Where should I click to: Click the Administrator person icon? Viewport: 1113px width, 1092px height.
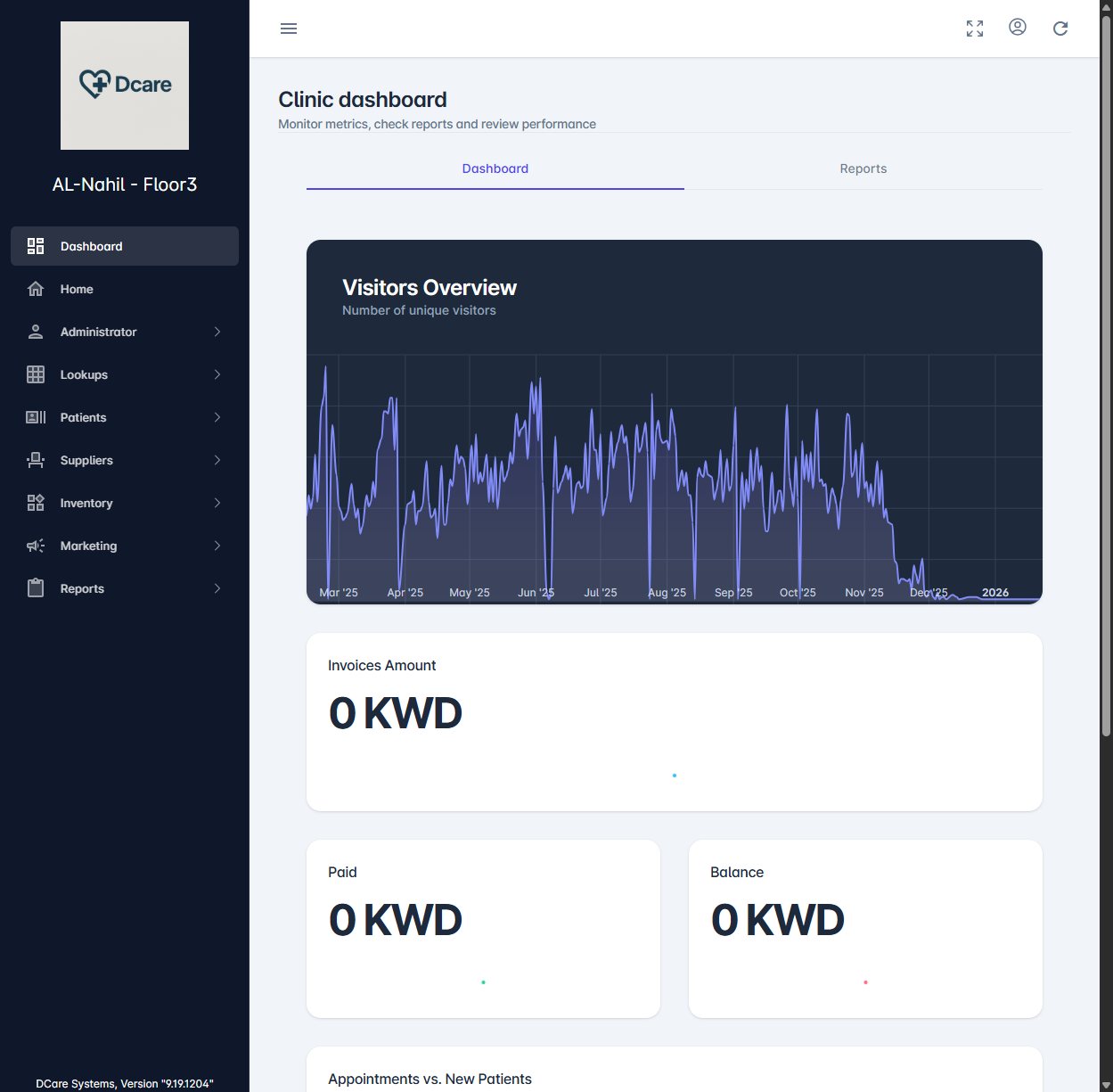(36, 332)
